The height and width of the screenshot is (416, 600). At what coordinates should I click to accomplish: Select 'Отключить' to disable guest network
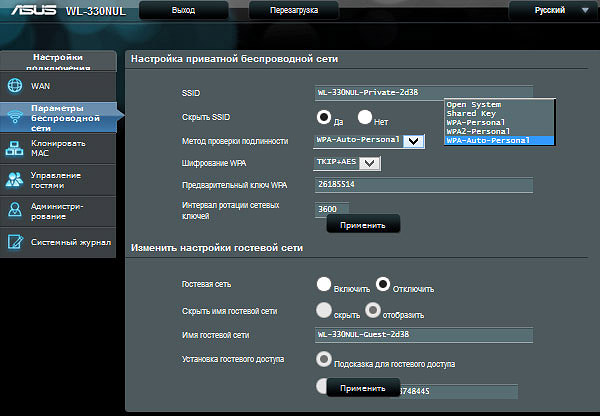[383, 284]
